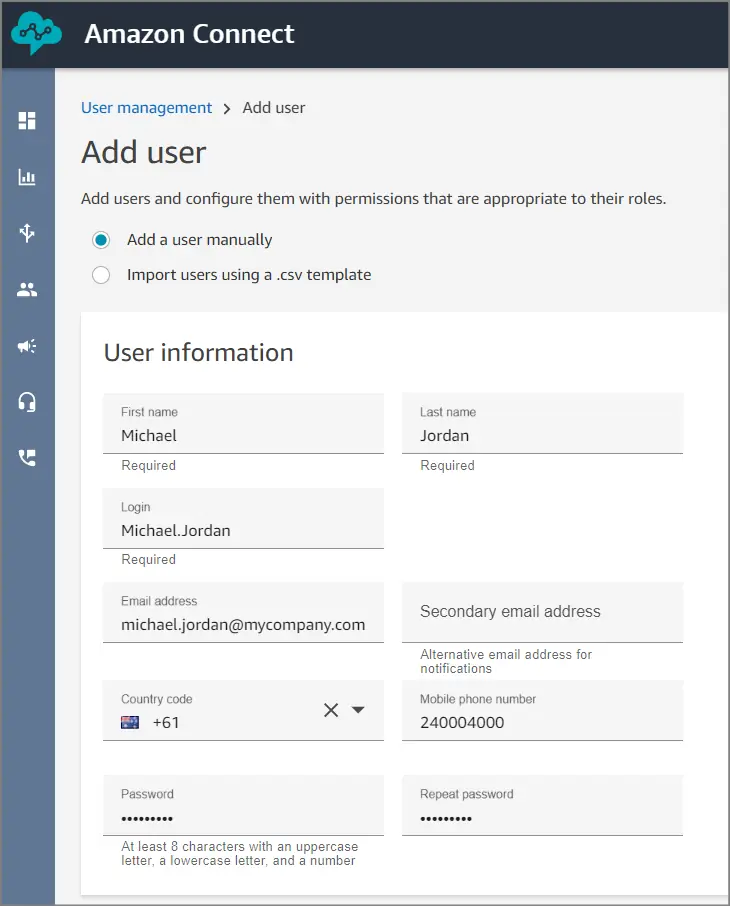Select Import users using a .csv template
730x906 pixels.
(101, 275)
